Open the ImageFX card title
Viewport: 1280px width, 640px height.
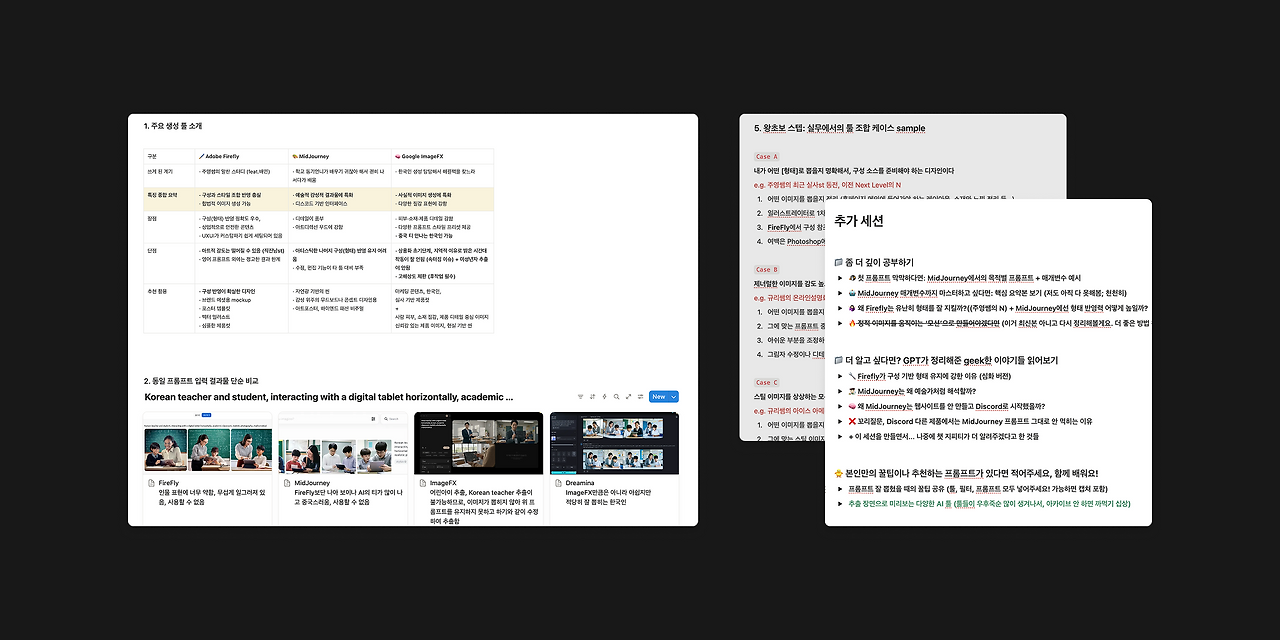point(443,483)
